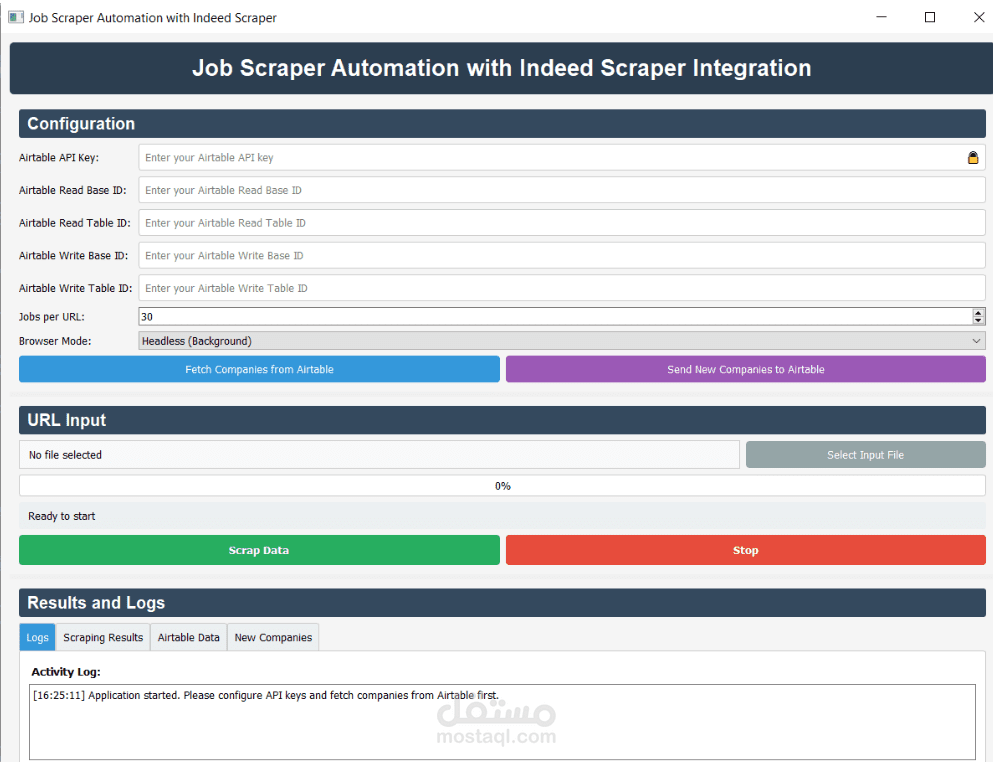
Task: Click the Browser Mode dropdown chevron
Action: tap(977, 341)
